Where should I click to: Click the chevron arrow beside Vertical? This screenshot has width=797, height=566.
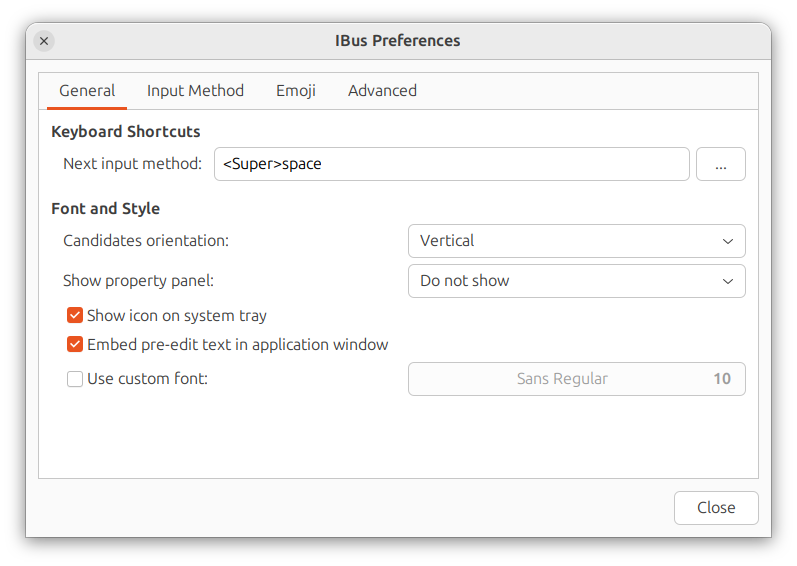click(x=727, y=241)
